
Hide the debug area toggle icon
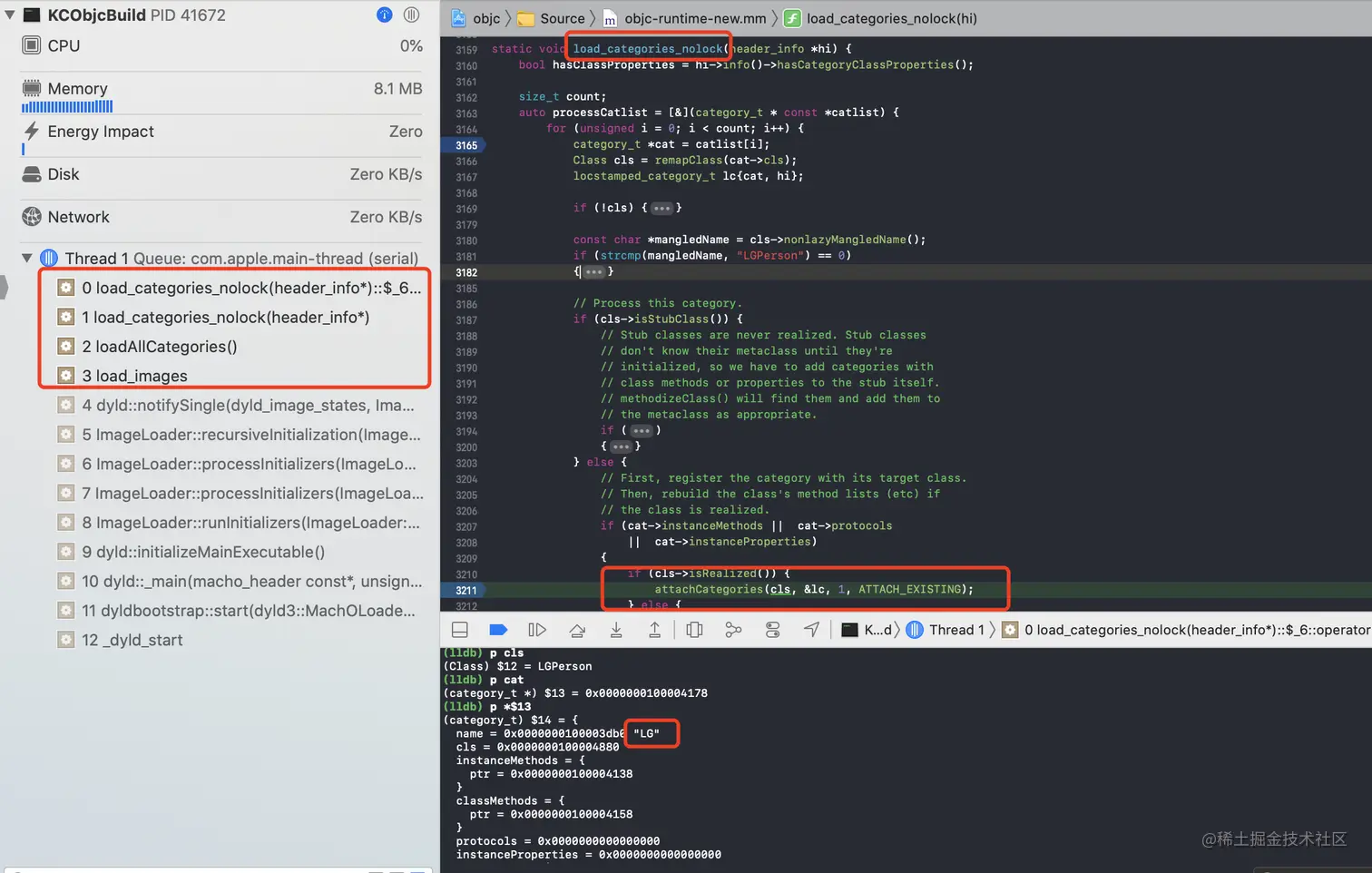click(x=460, y=630)
